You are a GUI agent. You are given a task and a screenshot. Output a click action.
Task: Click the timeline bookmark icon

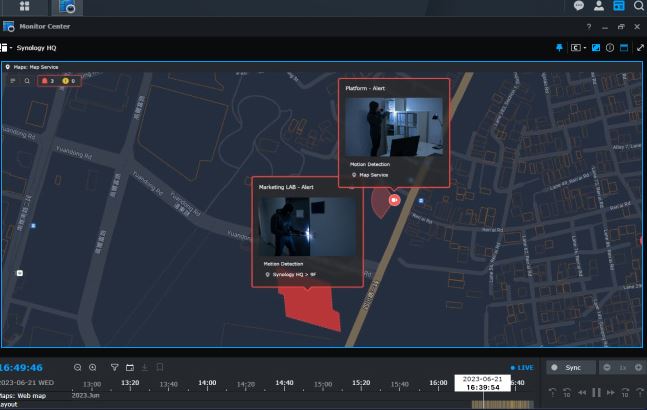coord(160,367)
